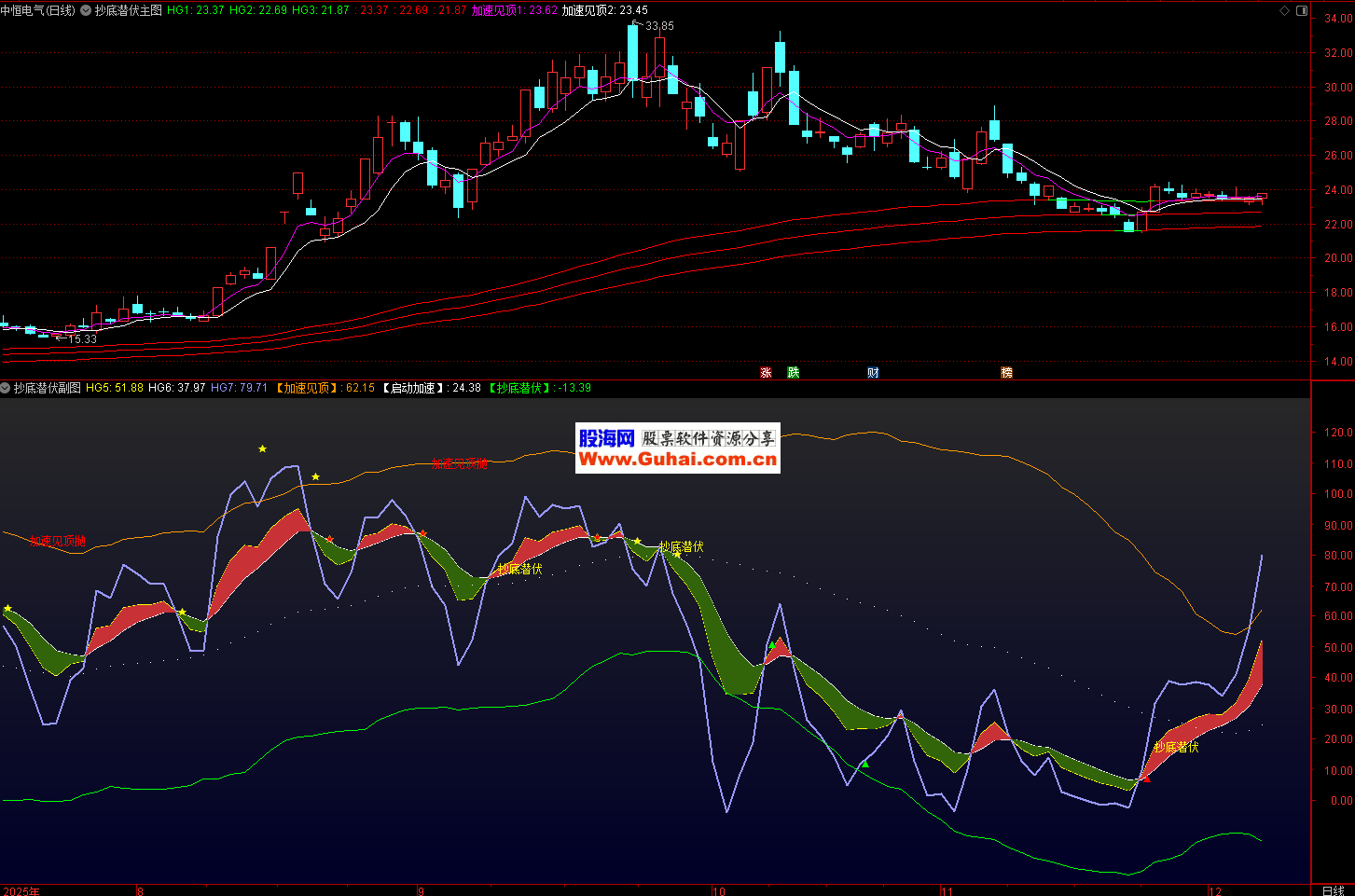
Task: Click the green HG1 value in header
Action: tap(196, 10)
